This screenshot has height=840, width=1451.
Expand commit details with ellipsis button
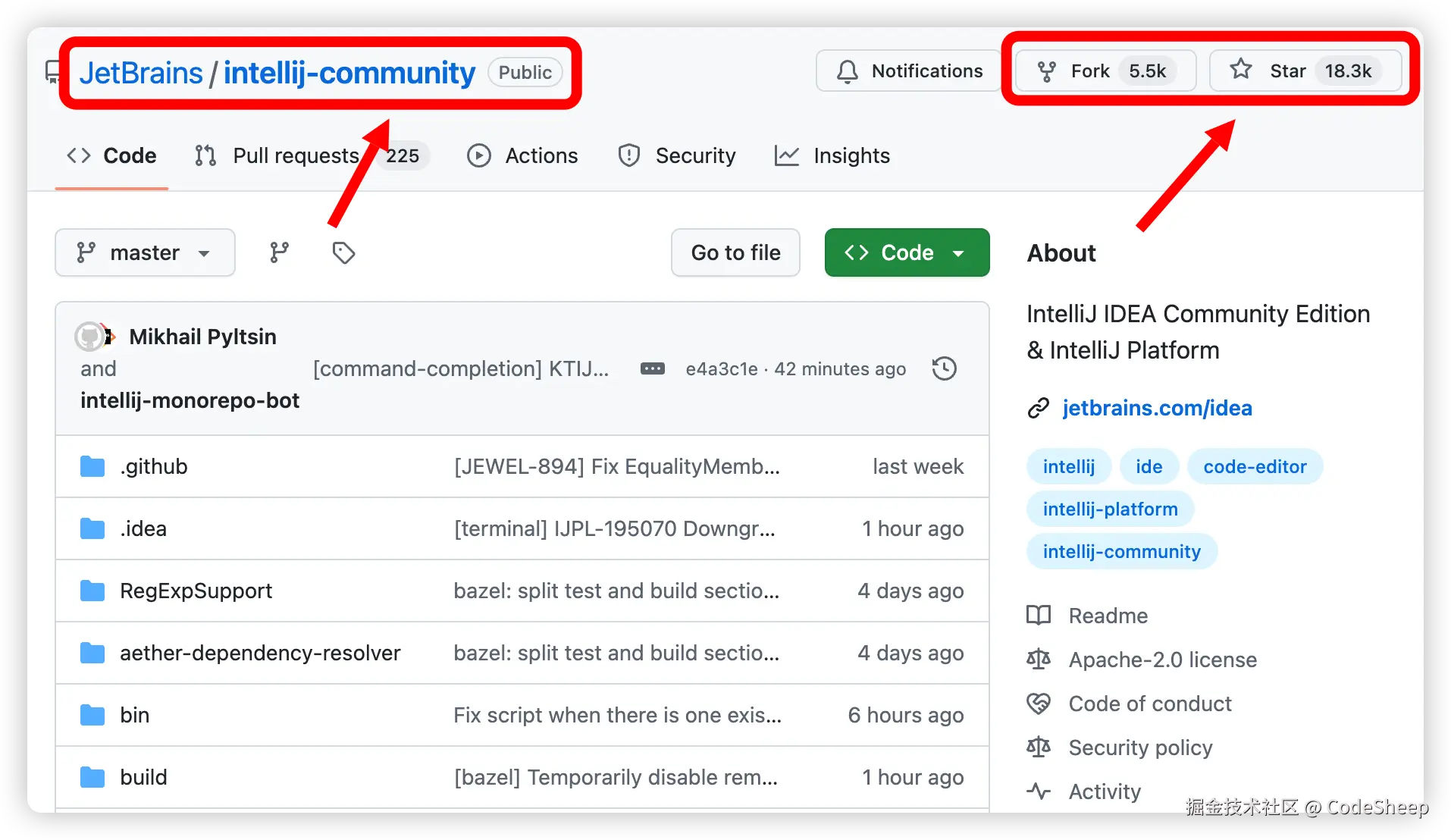coord(652,369)
